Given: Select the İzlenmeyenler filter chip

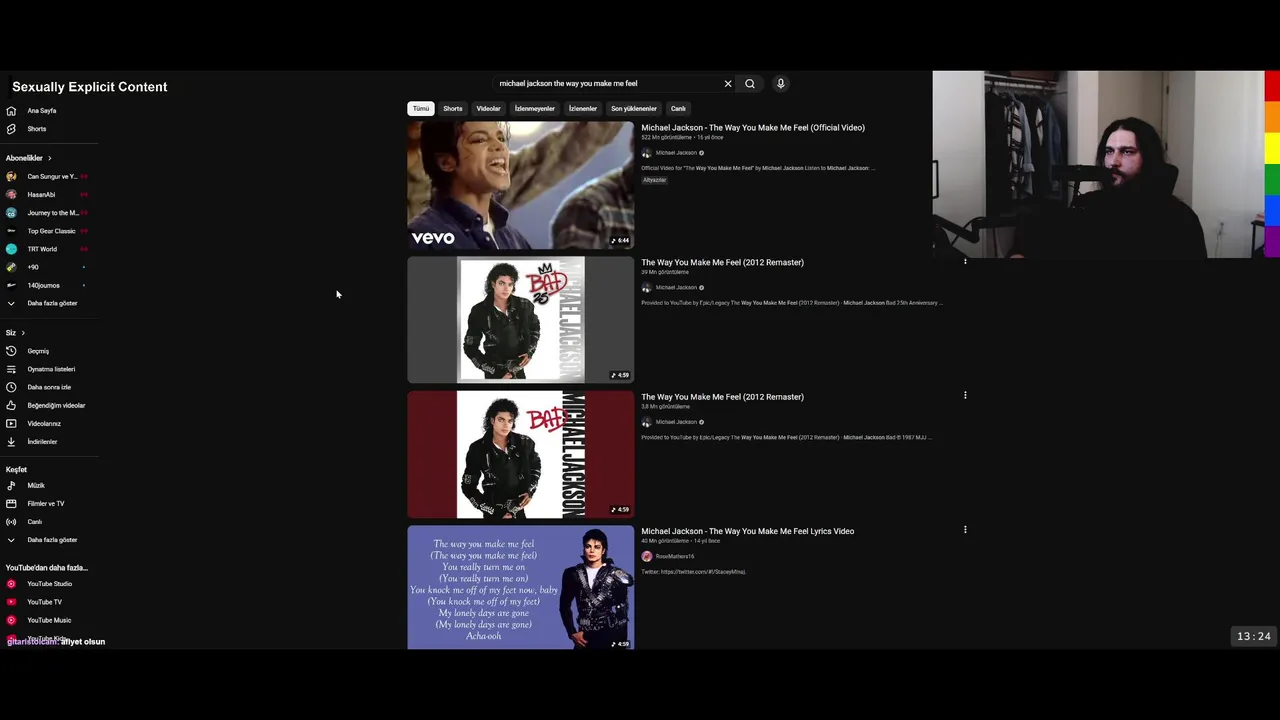Looking at the screenshot, I should pyautogui.click(x=534, y=108).
